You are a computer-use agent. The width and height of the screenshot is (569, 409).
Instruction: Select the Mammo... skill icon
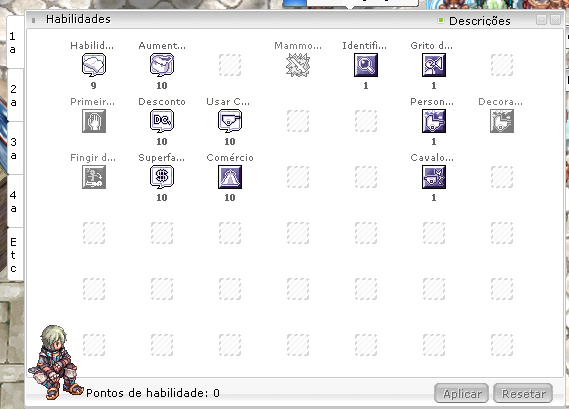298,65
